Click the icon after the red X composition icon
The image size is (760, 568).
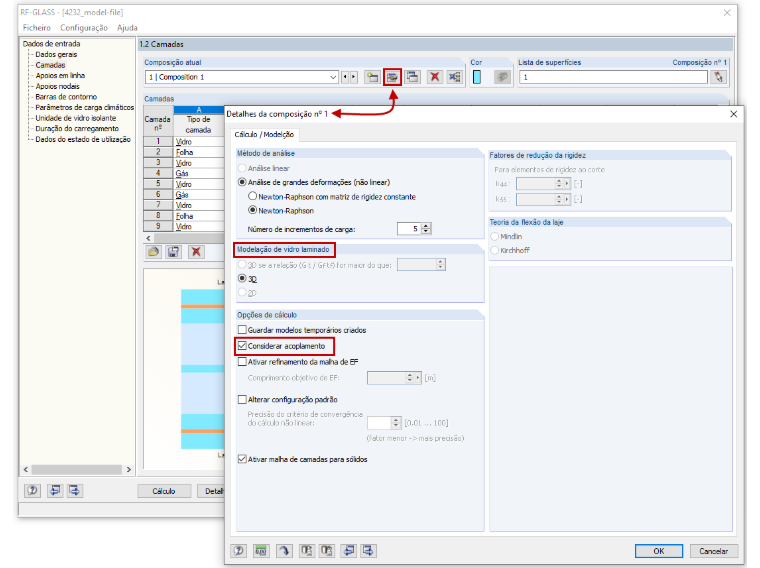pos(455,77)
